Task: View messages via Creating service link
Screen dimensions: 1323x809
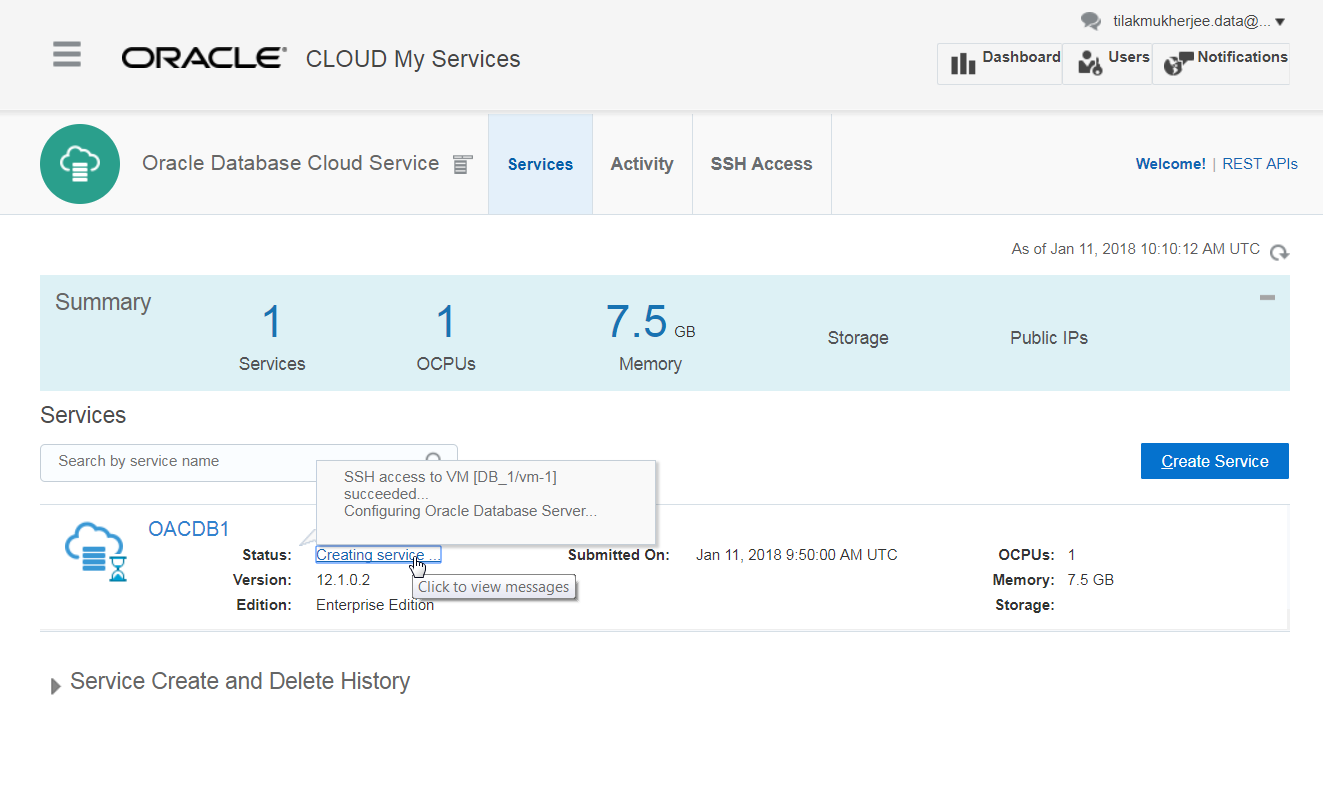Action: (x=377, y=554)
